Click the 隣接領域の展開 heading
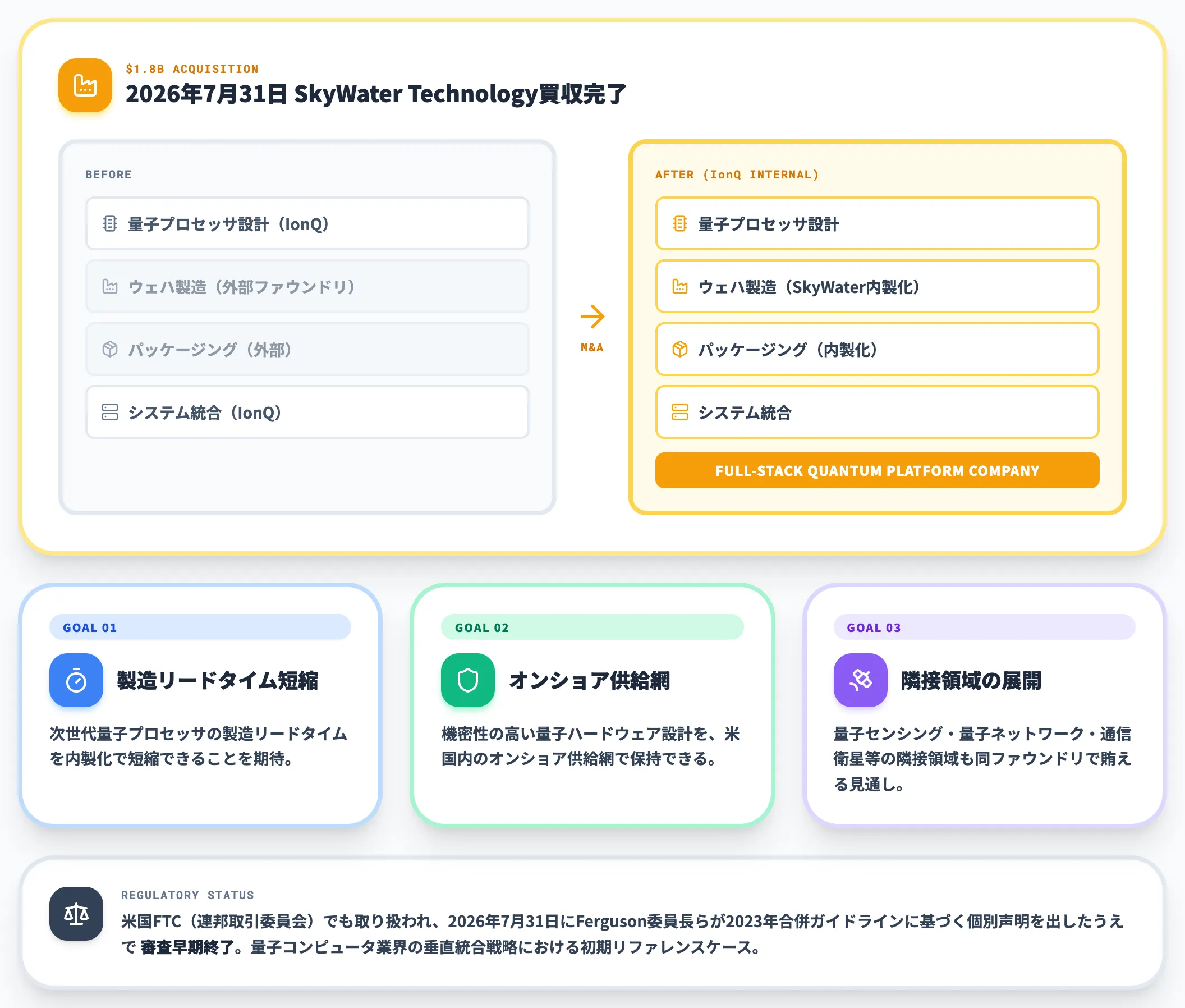The height and width of the screenshot is (1008, 1185). [971, 681]
